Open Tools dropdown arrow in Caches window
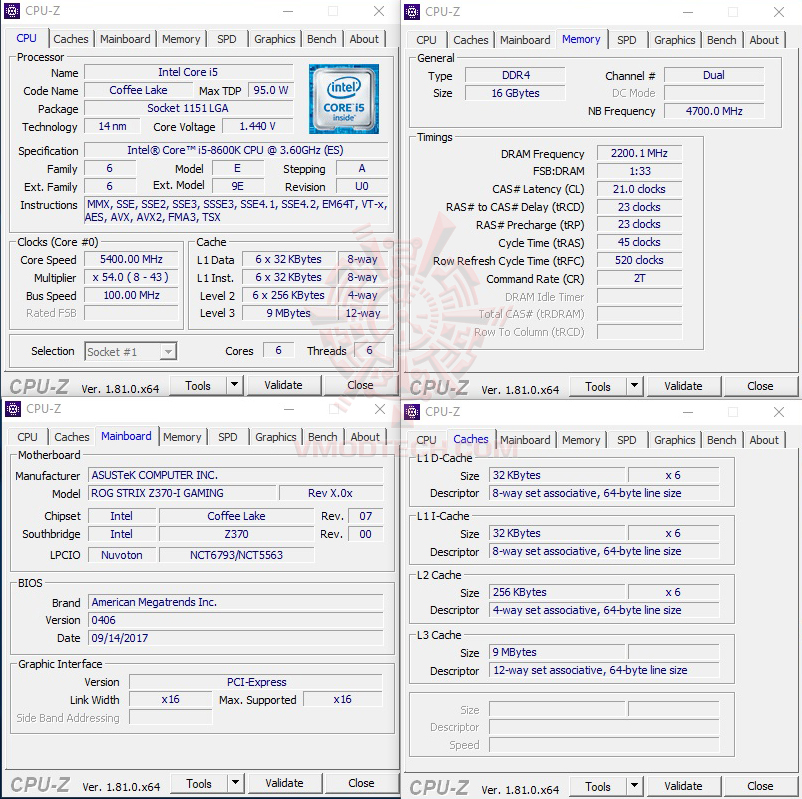The height and width of the screenshot is (799, 802). pyautogui.click(x=634, y=786)
